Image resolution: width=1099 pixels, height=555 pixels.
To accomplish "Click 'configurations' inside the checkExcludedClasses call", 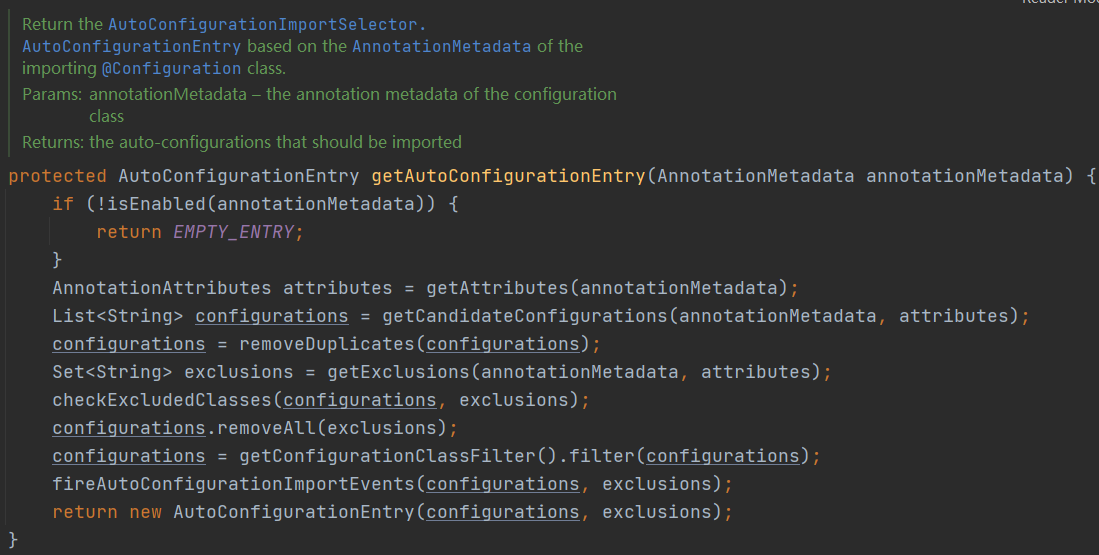I will tap(360, 400).
